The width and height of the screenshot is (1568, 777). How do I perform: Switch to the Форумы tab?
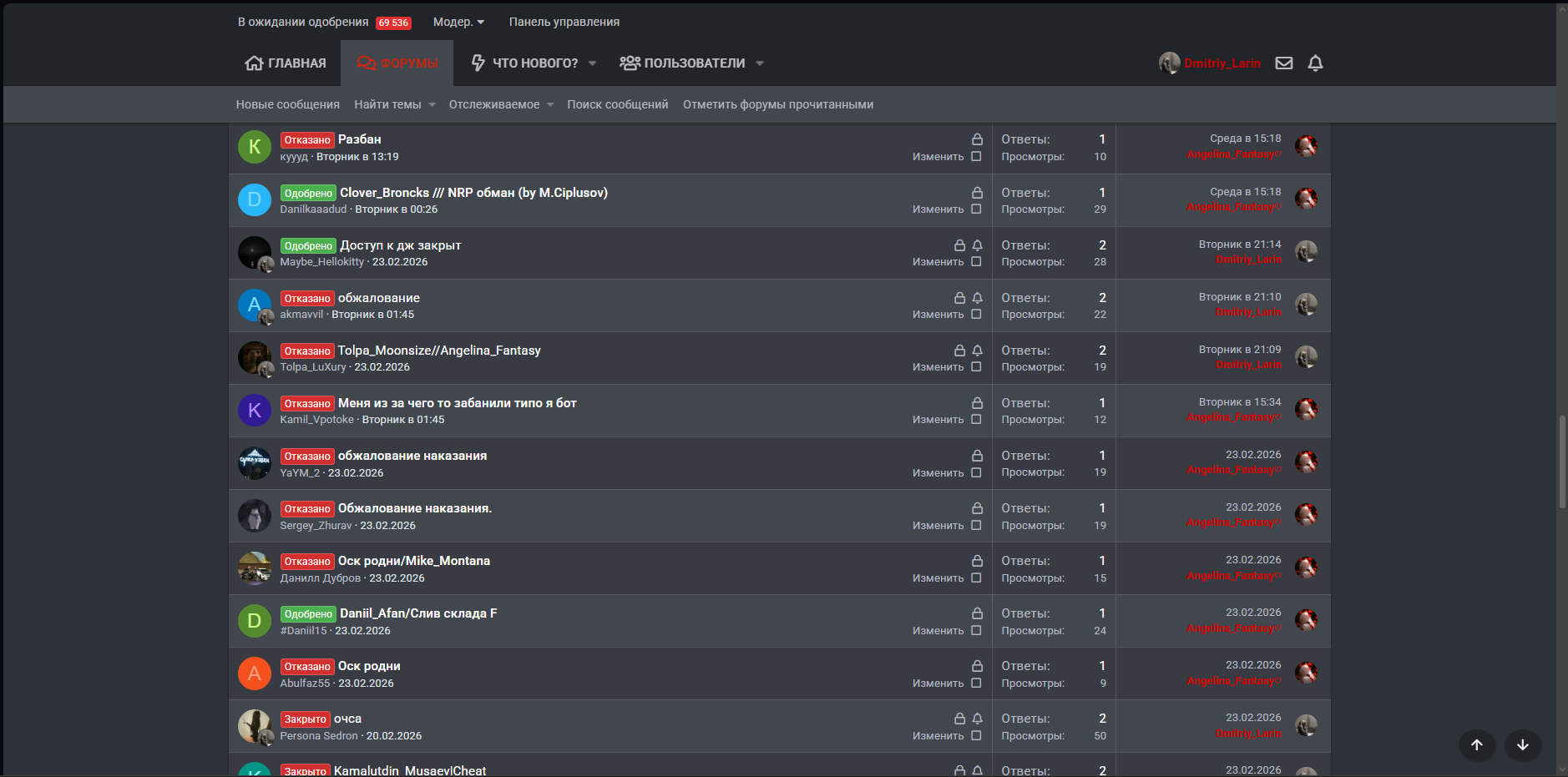[397, 63]
